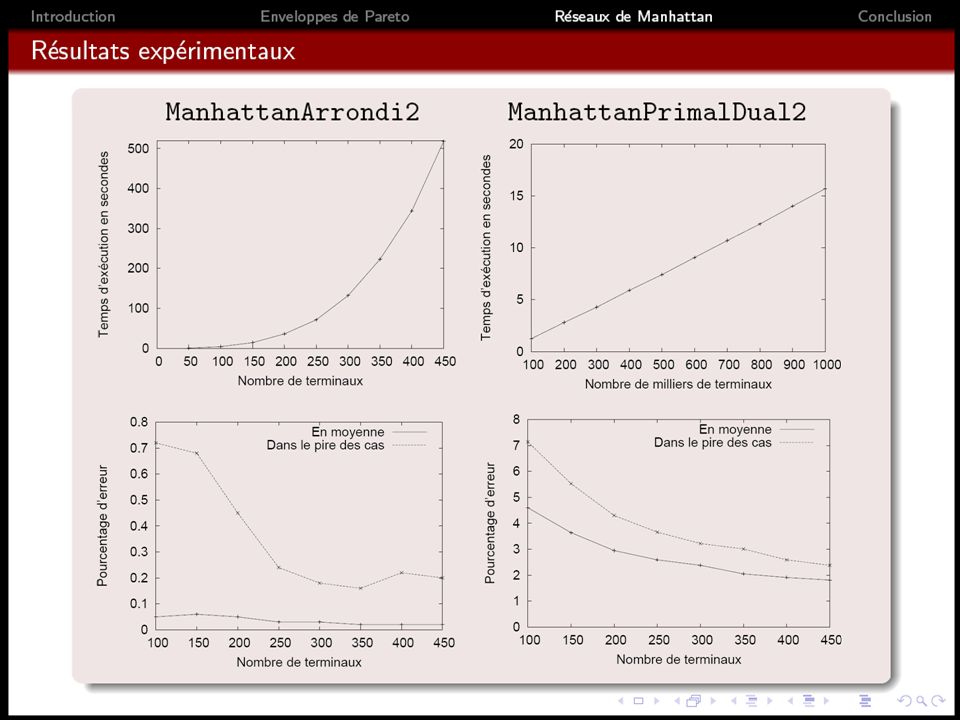Click 'Nombre de milliers de terminaux' axis label
Viewport: 960px width, 720px height.
678,384
